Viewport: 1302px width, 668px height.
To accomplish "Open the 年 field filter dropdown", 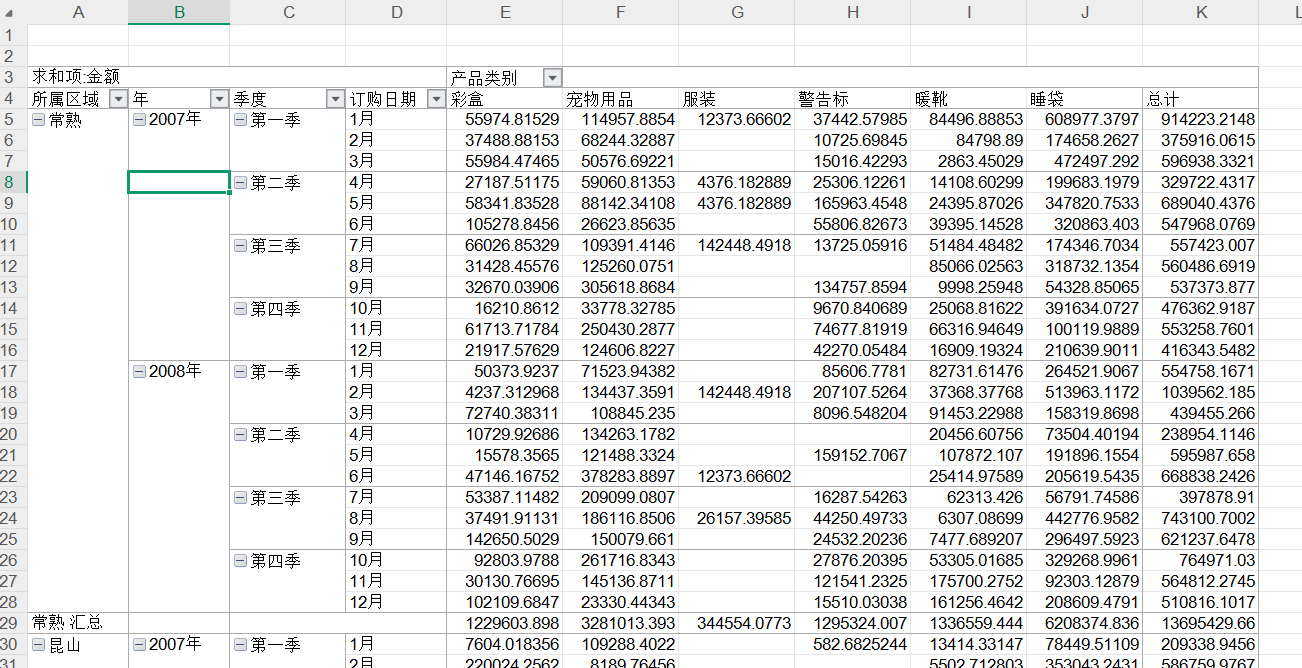I will point(219,99).
